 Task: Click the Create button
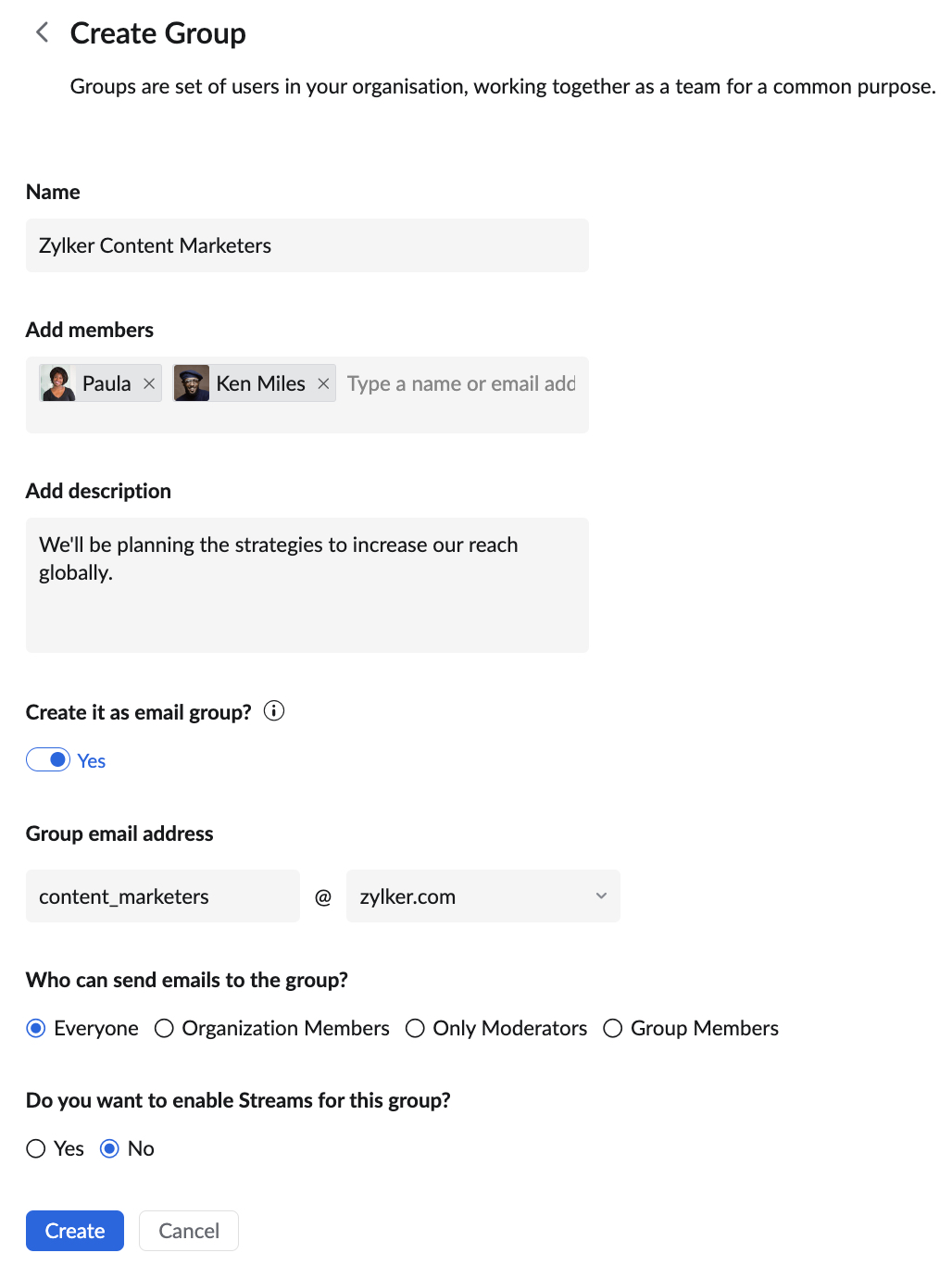[75, 1231]
